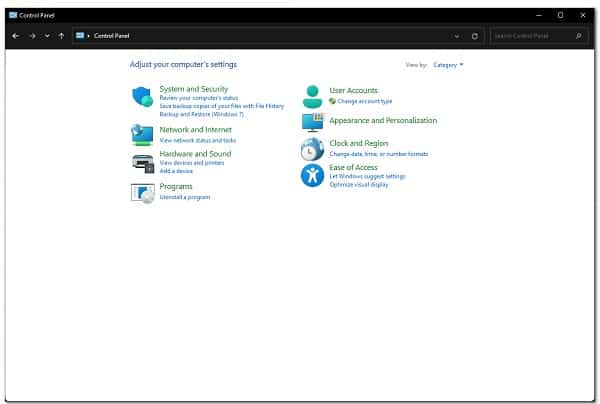Open User Accounts category

click(354, 91)
